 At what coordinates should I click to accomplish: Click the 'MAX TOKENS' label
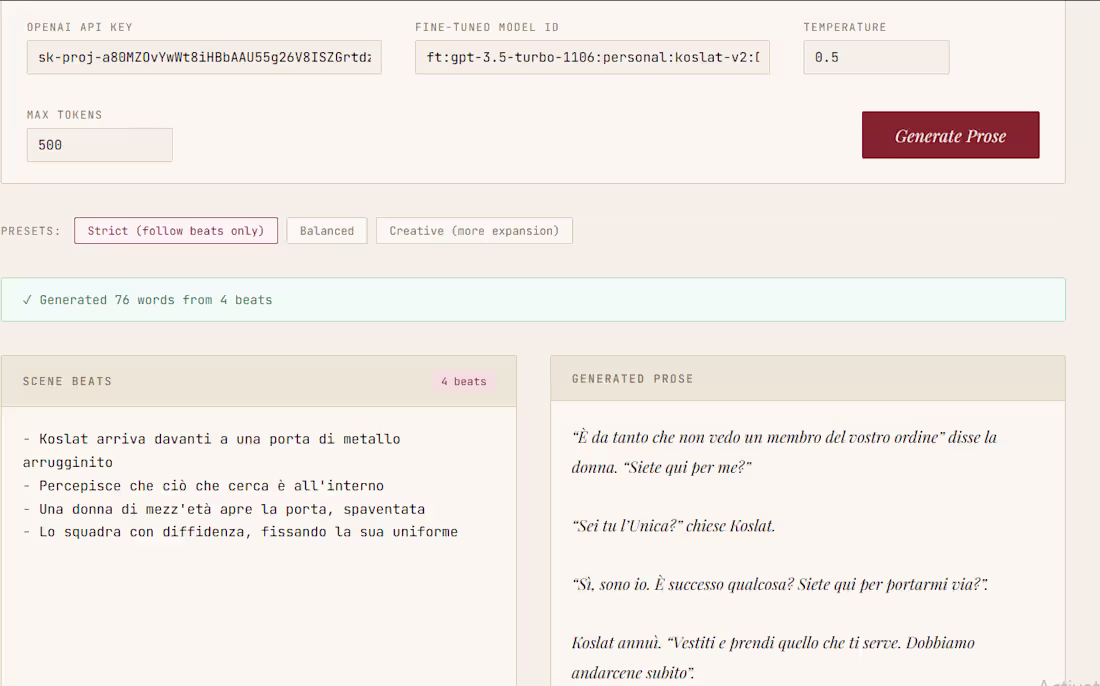[x=65, y=115]
